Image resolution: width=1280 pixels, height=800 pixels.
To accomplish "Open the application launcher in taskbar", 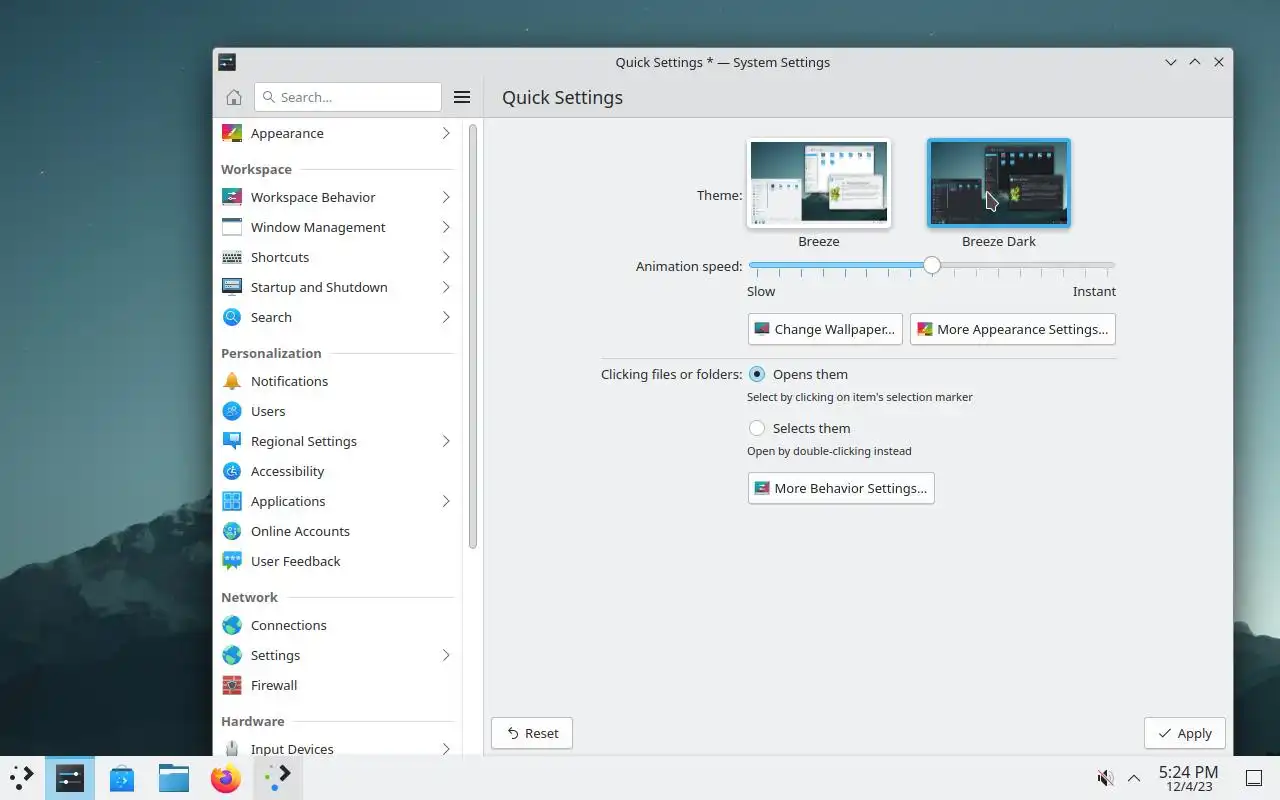I will [x=21, y=777].
